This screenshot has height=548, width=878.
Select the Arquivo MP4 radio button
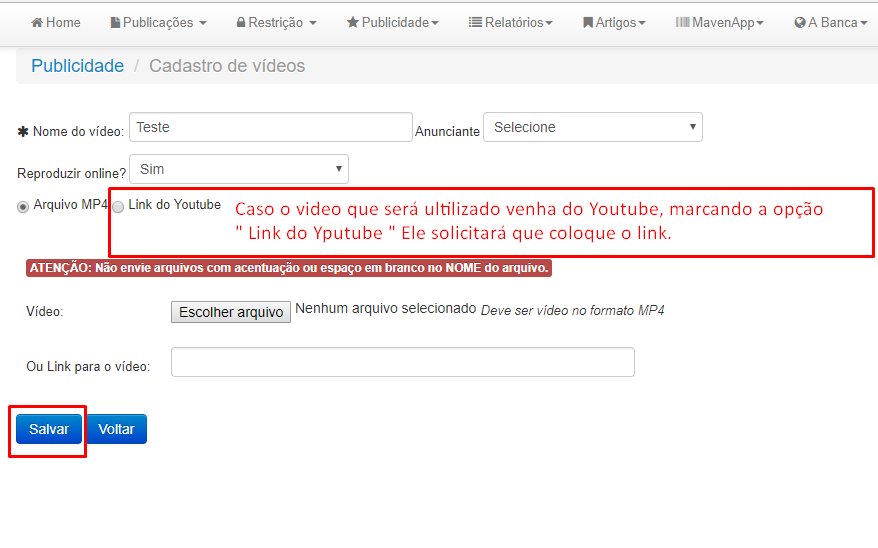click(23, 207)
